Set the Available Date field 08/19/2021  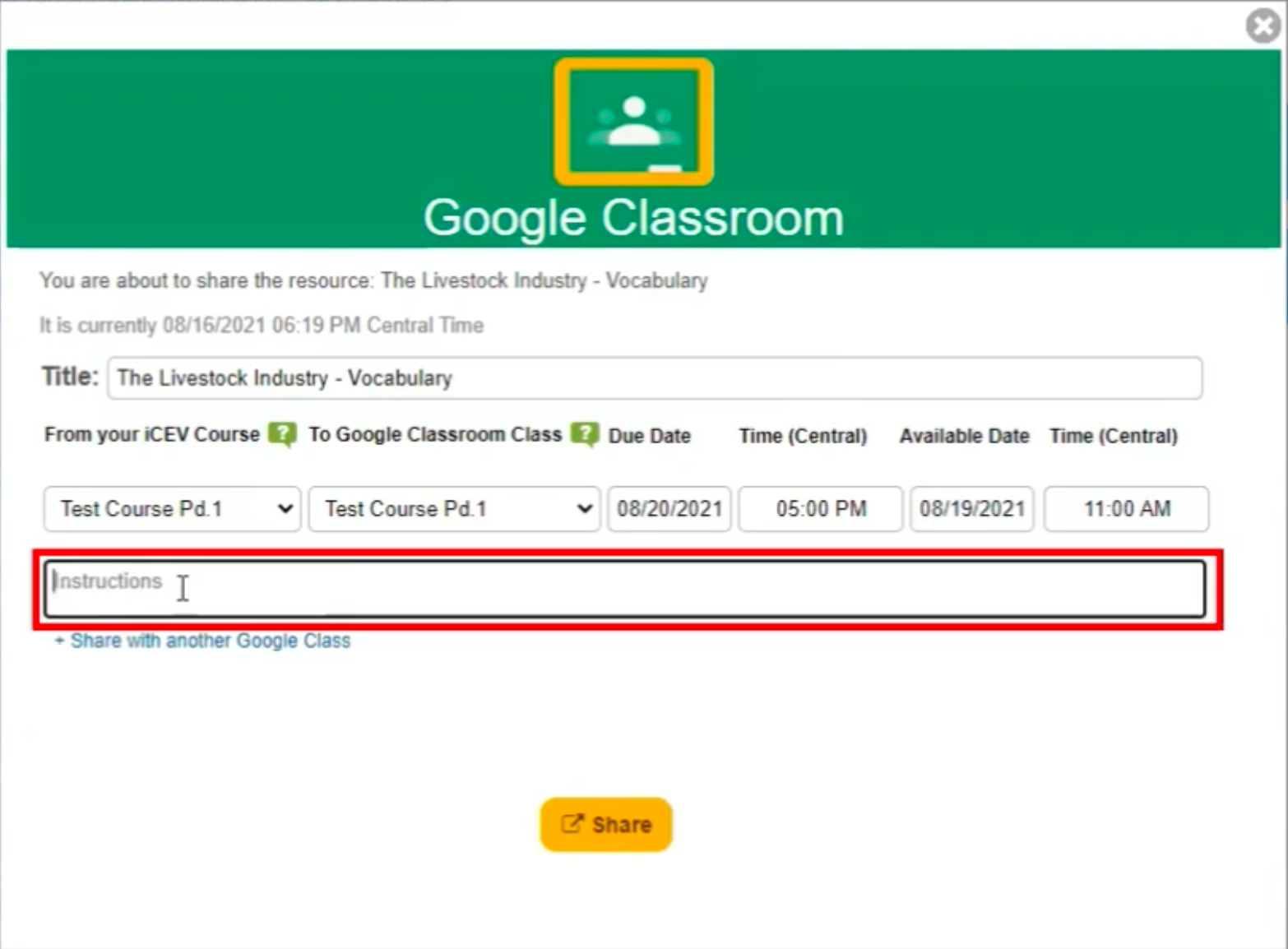click(972, 509)
